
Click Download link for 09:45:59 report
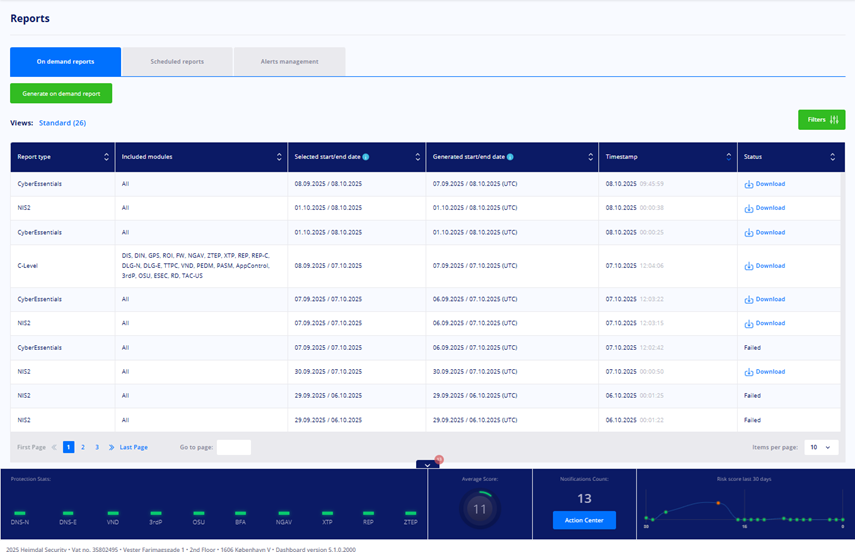(x=770, y=184)
